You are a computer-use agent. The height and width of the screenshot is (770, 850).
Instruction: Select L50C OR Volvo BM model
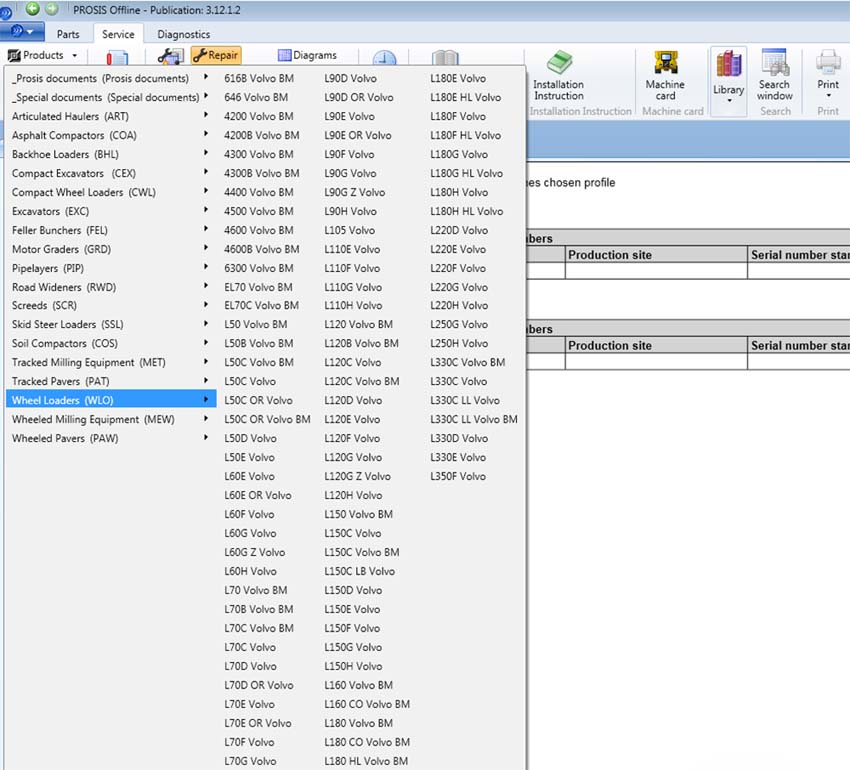[267, 419]
